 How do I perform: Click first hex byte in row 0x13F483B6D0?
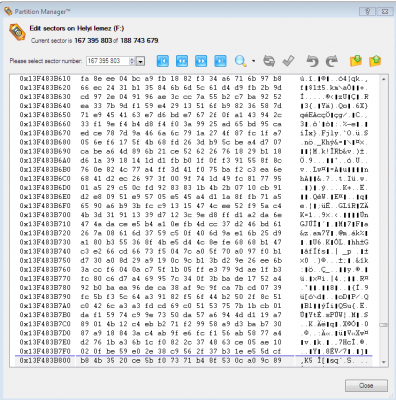[x=85, y=188]
